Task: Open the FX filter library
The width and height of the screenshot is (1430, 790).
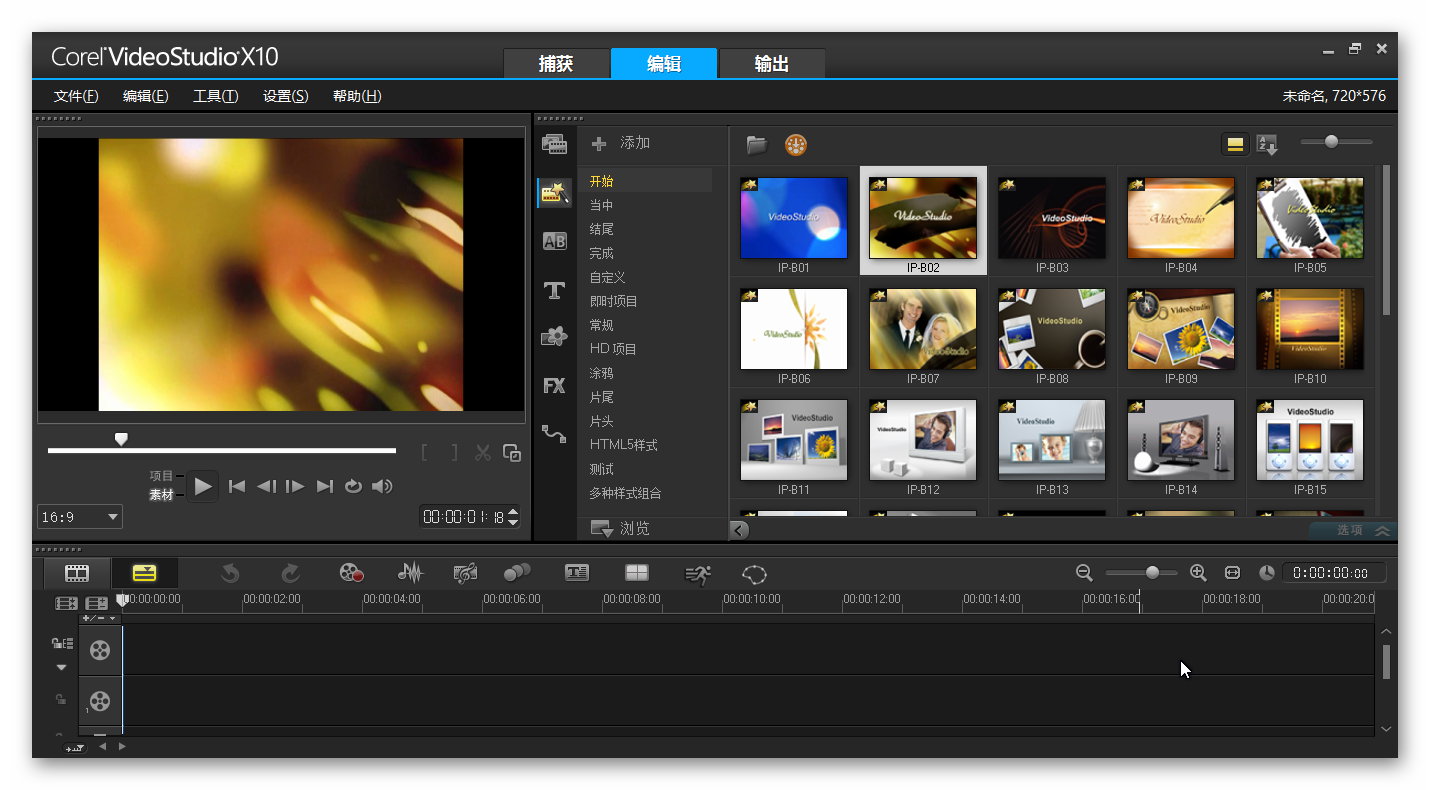Action: (554, 385)
